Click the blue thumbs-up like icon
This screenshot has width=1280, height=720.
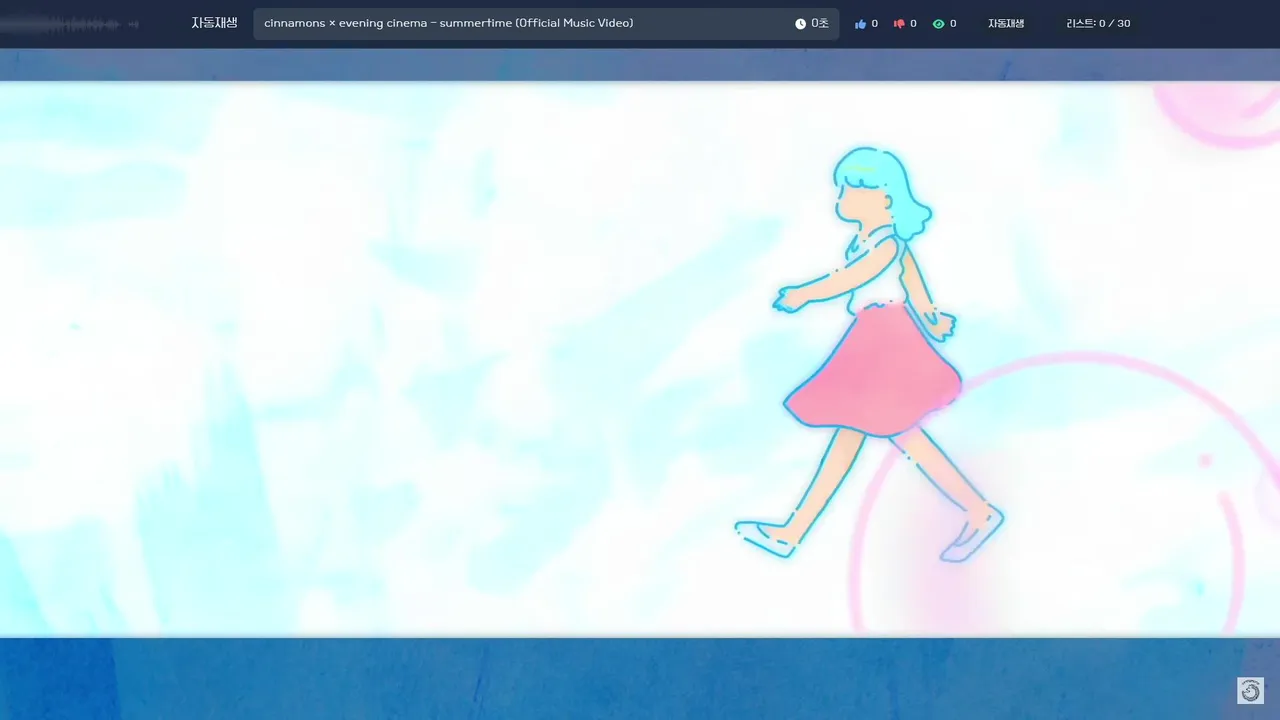(860, 24)
